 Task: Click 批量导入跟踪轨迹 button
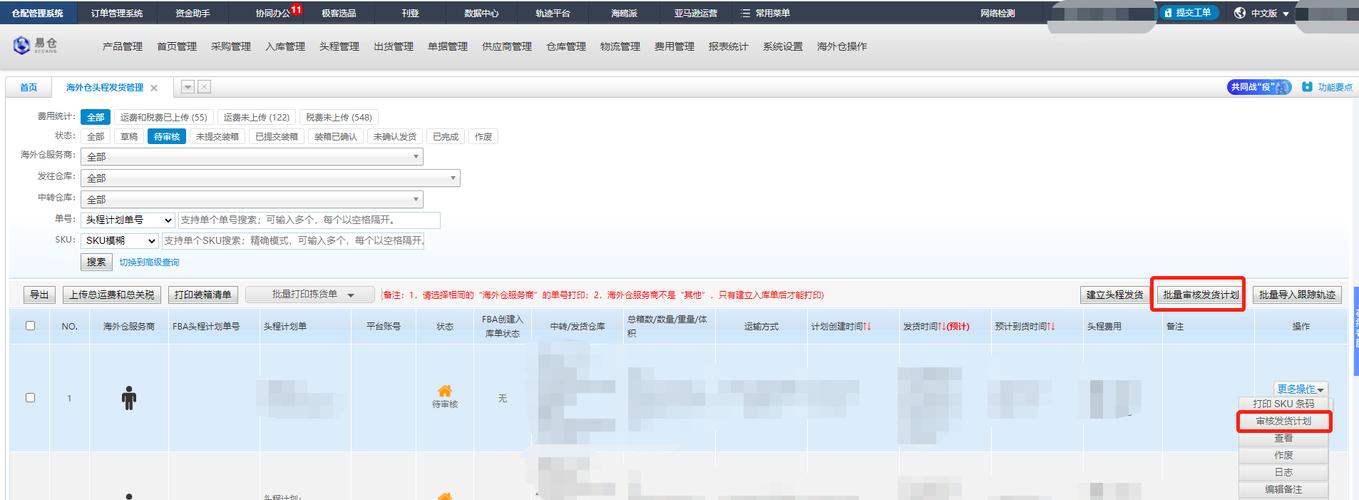1296,295
